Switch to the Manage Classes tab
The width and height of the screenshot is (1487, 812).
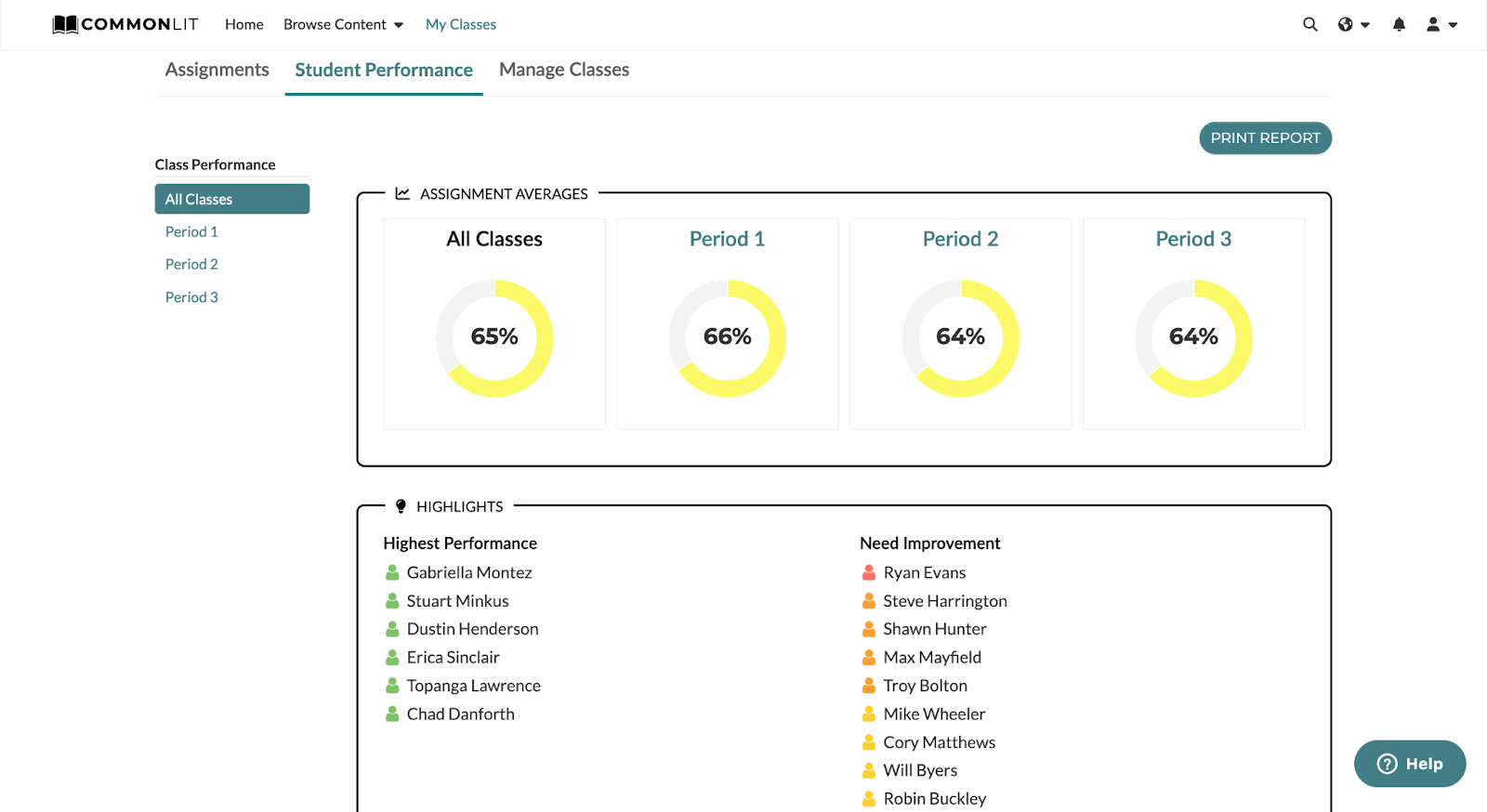click(x=564, y=70)
